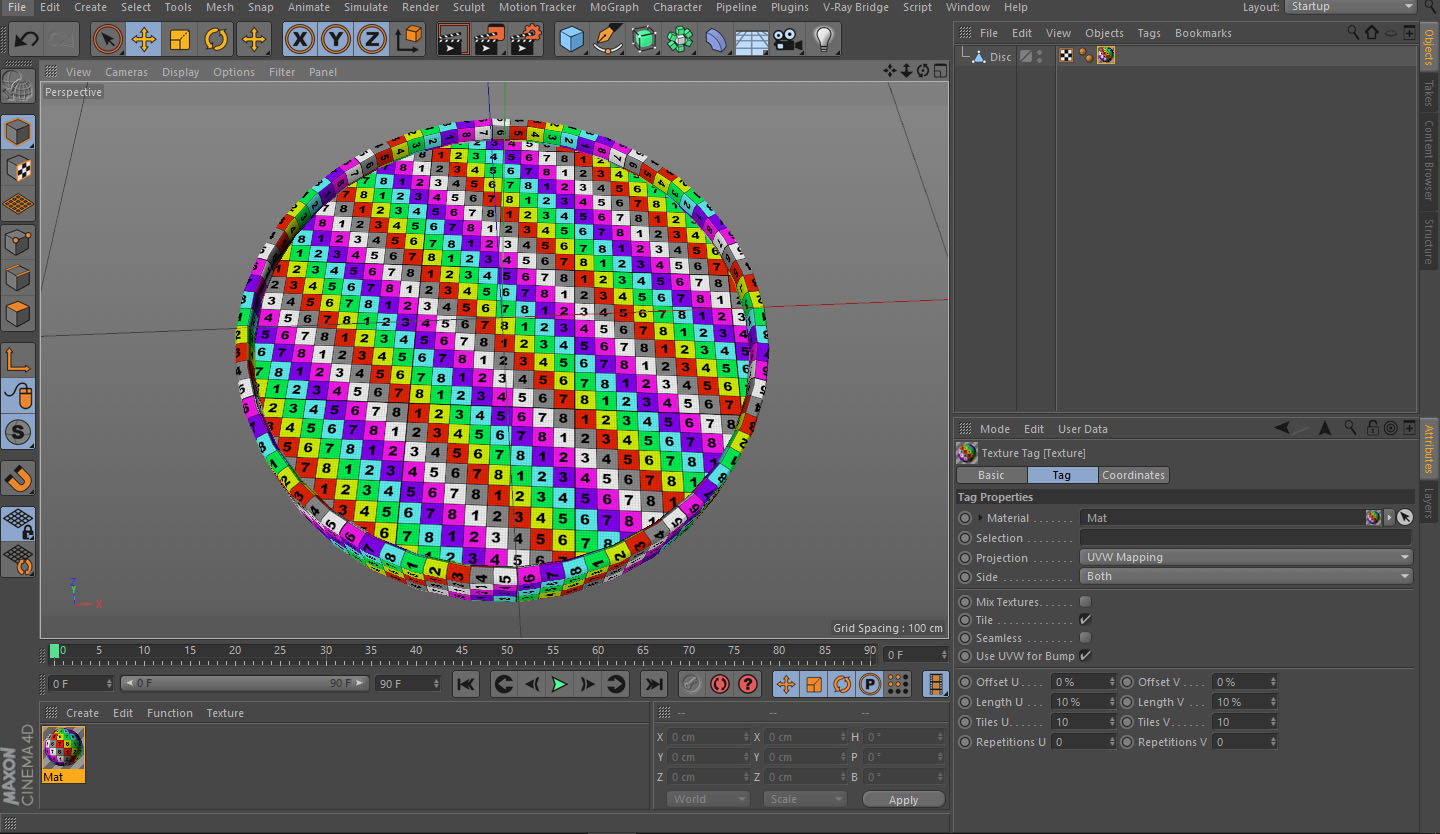Click the material picker arrow icon
Image resolution: width=1440 pixels, height=834 pixels.
point(1405,517)
